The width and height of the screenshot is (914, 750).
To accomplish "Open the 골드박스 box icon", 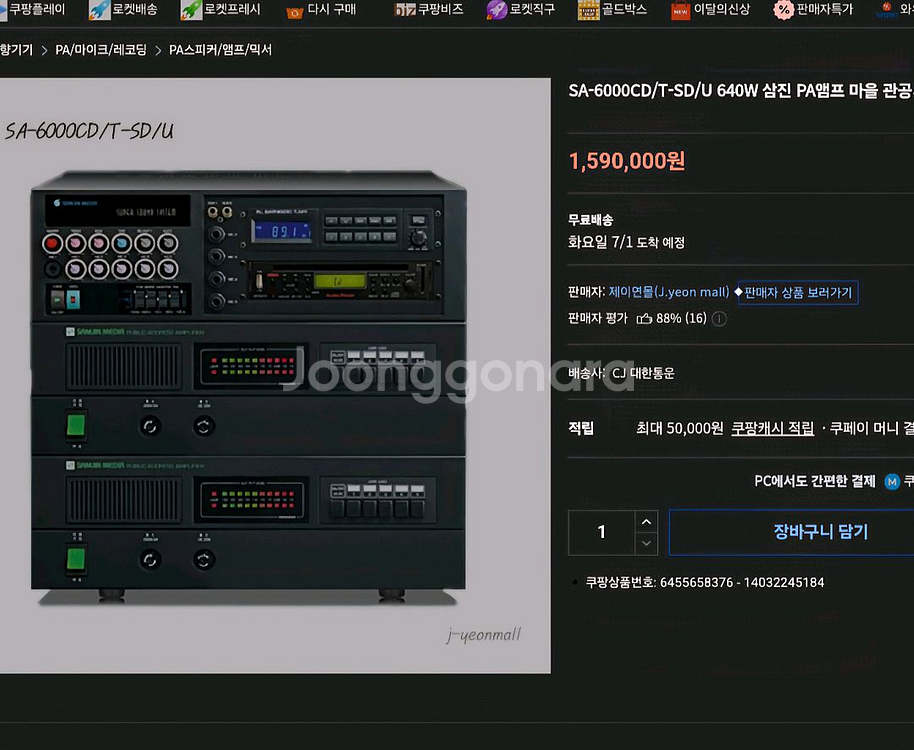I will (589, 10).
